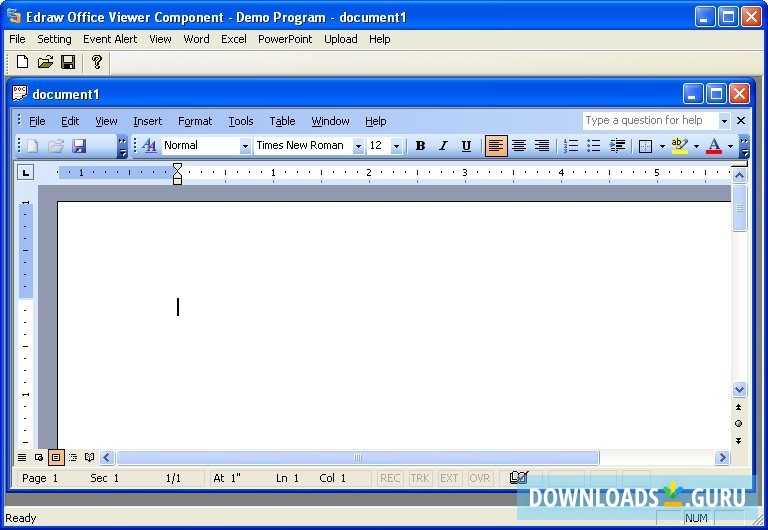
Task: Open the font size 12 dropdown
Action: pos(396,146)
